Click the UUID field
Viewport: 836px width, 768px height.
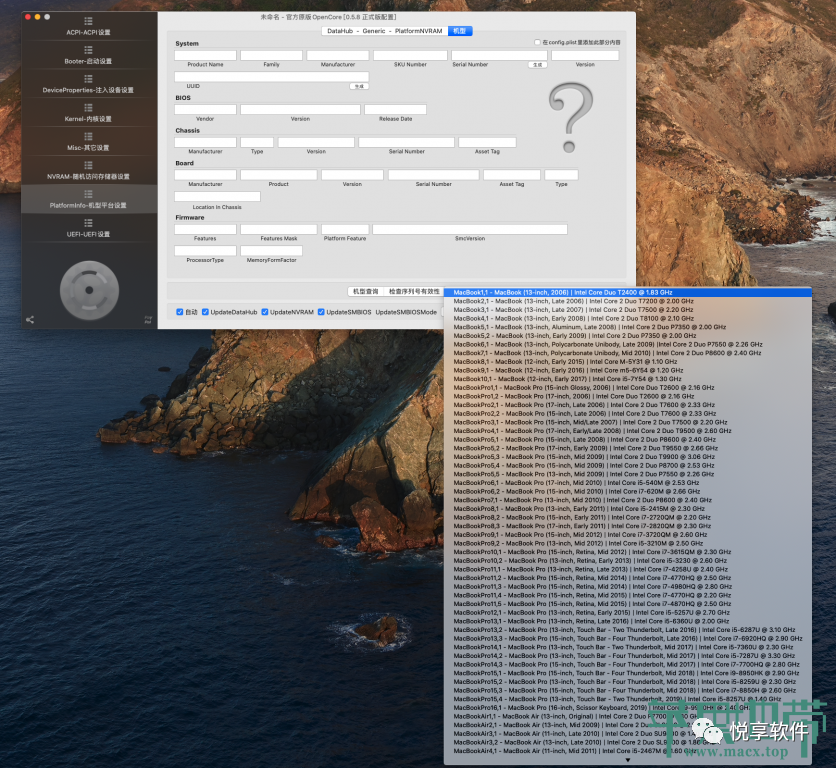pyautogui.click(x=271, y=76)
